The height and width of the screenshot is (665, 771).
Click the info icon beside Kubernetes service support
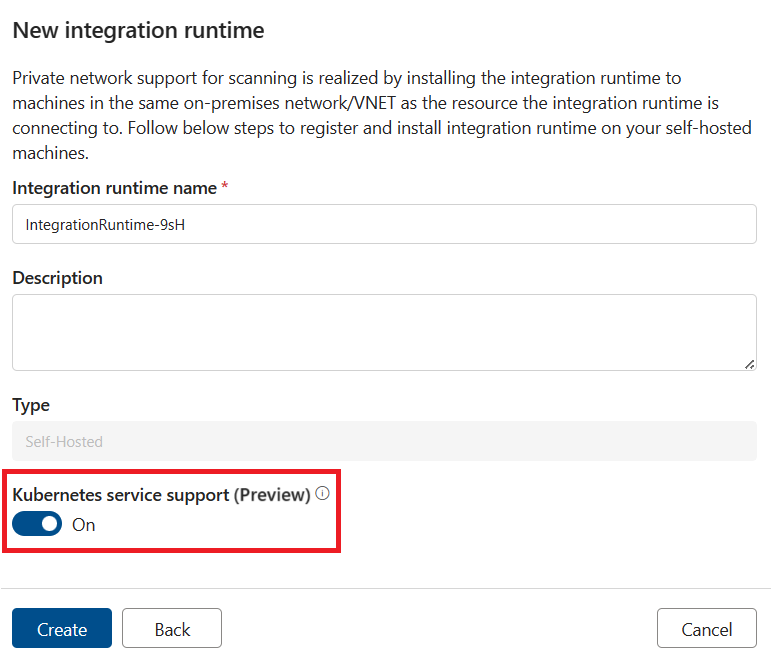coord(322,493)
